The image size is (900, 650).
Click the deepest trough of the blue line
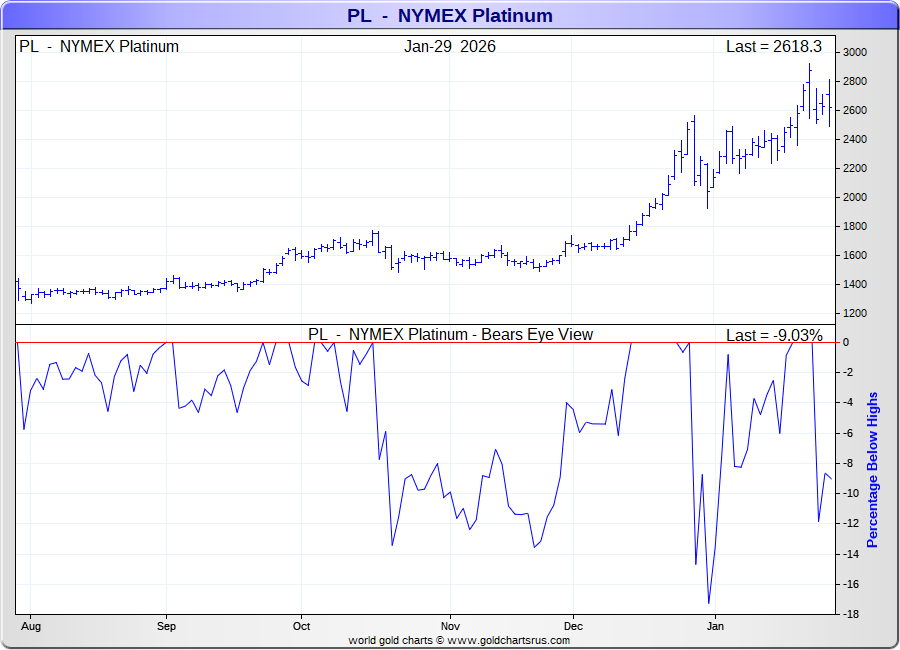709,603
